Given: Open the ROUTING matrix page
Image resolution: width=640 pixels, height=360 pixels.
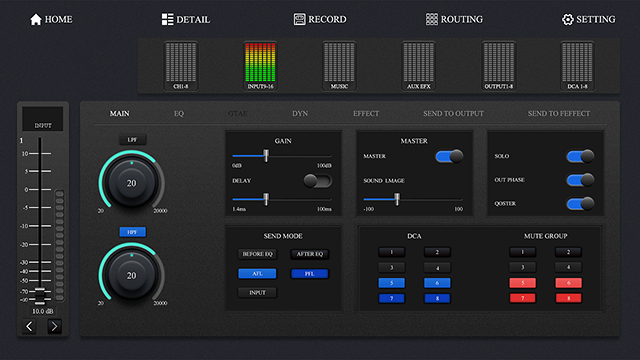Looking at the screenshot, I should coord(454,19).
